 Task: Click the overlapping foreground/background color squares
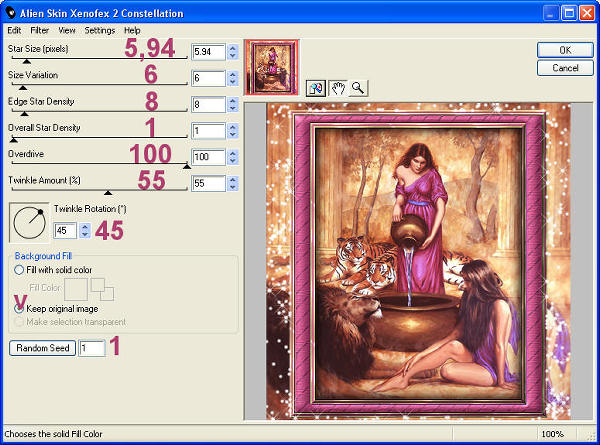(102, 289)
